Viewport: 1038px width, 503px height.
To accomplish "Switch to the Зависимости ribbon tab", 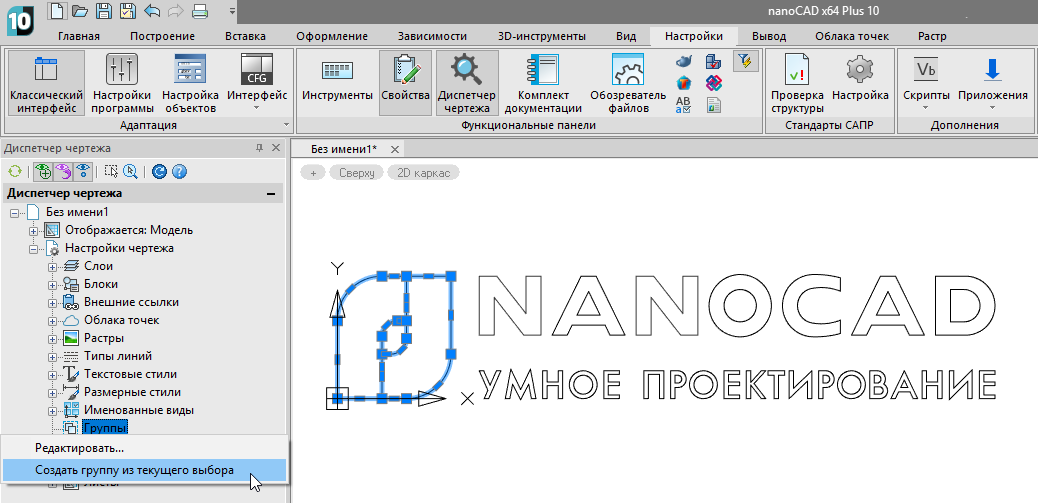I will click(432, 36).
